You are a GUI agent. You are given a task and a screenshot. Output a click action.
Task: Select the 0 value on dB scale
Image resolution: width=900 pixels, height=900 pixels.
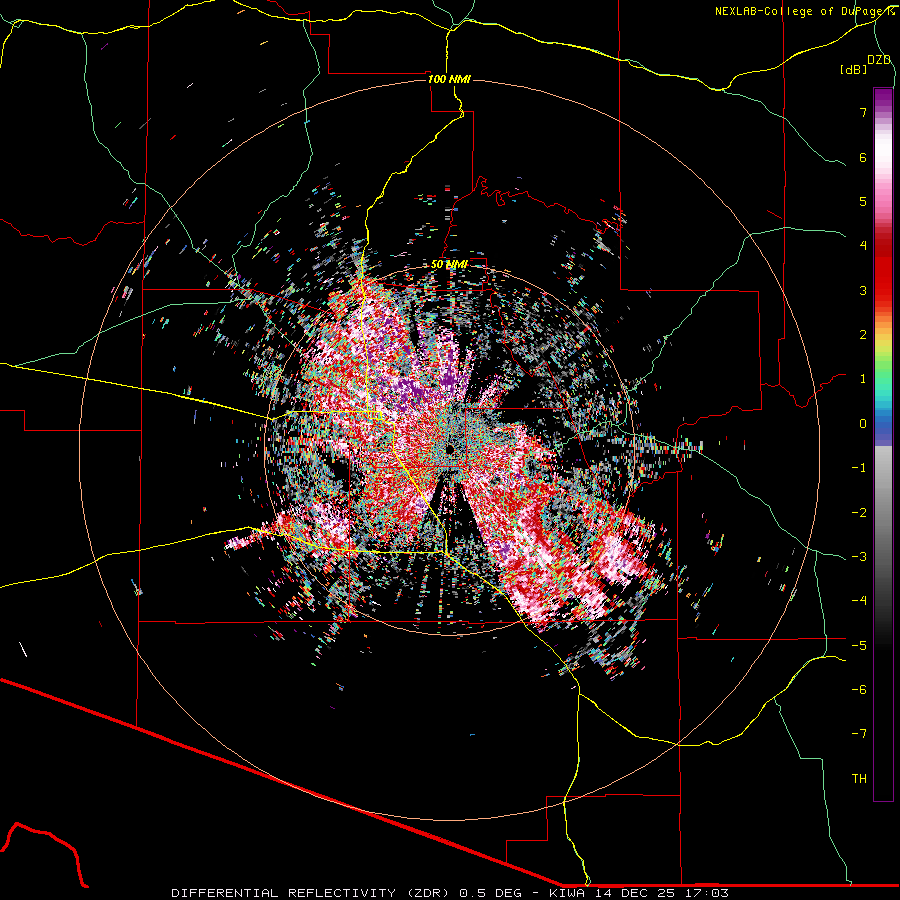click(863, 424)
